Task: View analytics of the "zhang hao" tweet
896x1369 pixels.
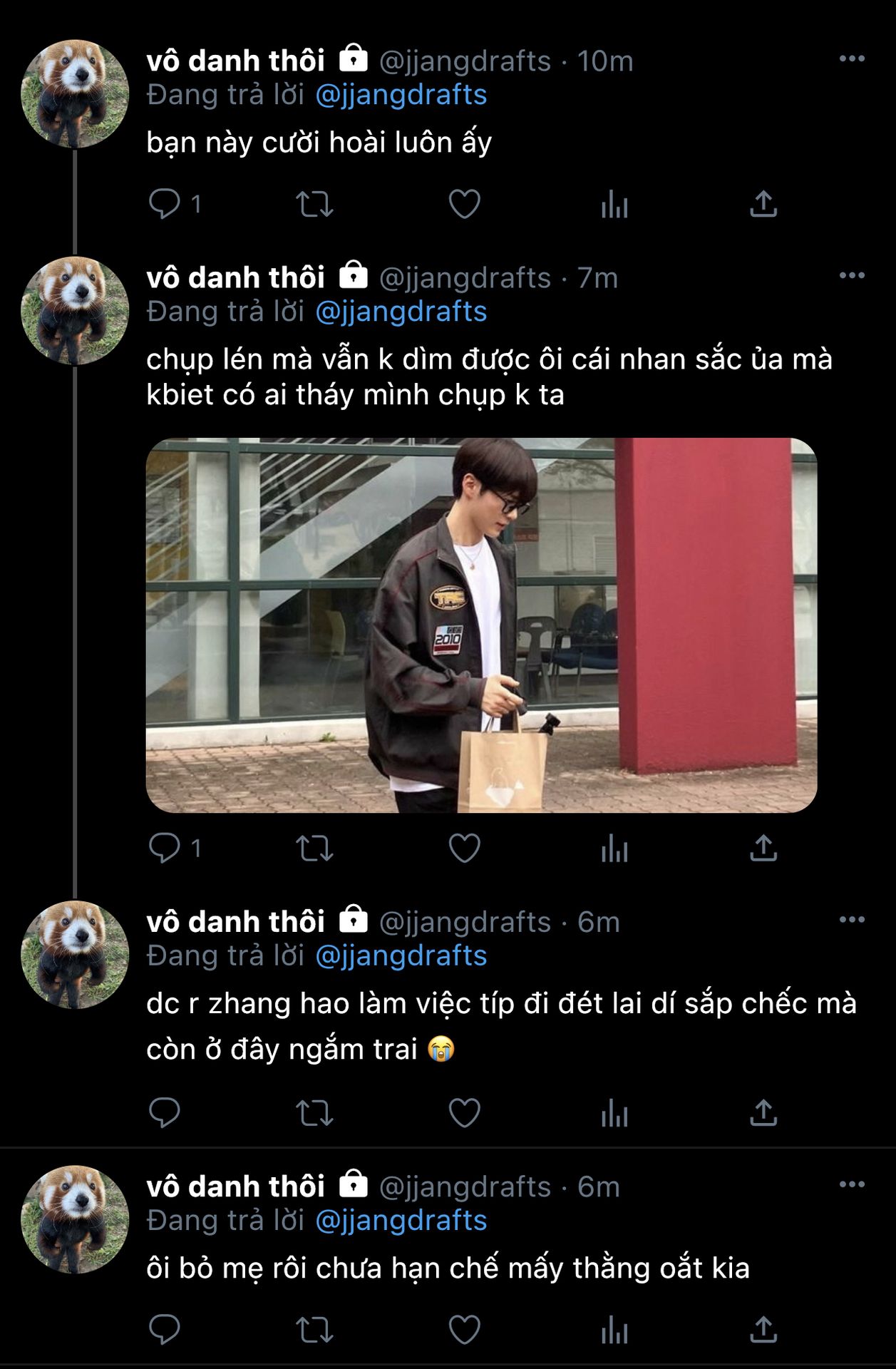Action: [x=614, y=1113]
